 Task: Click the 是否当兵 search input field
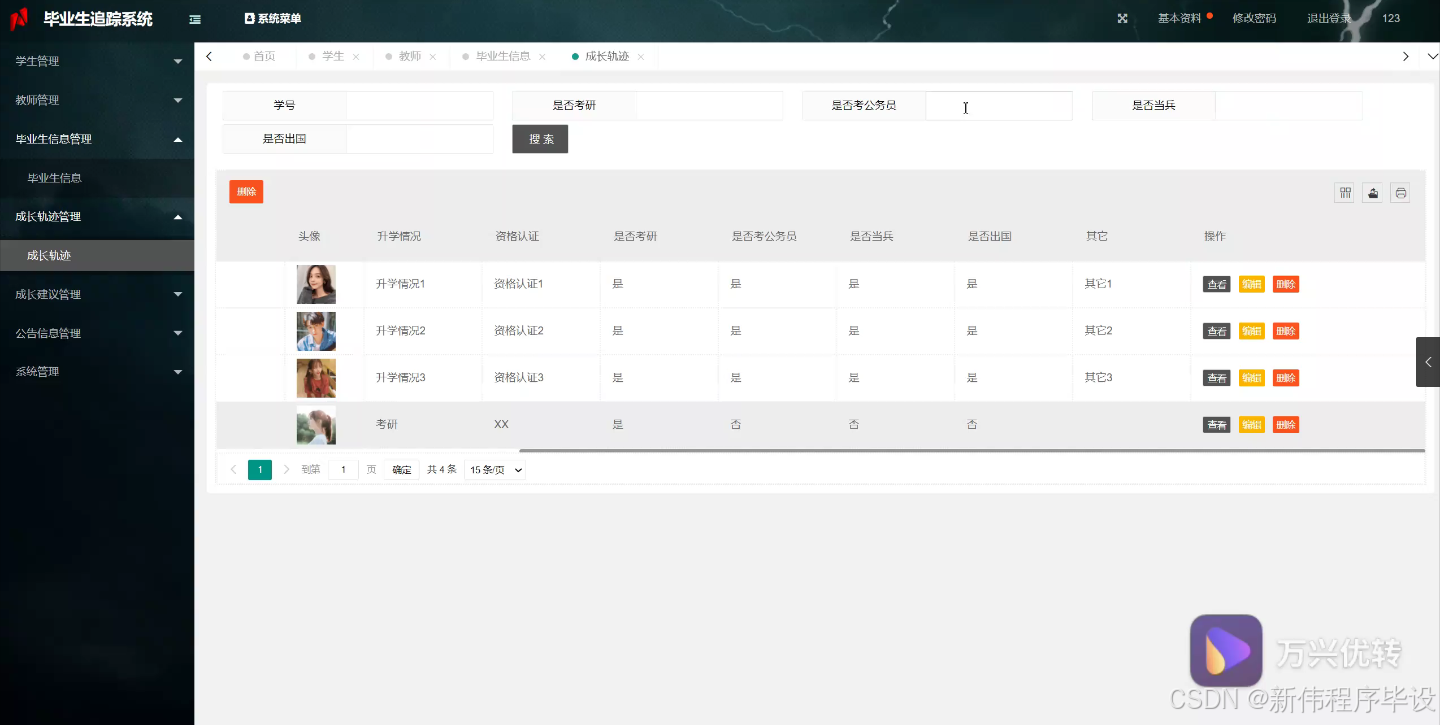1289,106
